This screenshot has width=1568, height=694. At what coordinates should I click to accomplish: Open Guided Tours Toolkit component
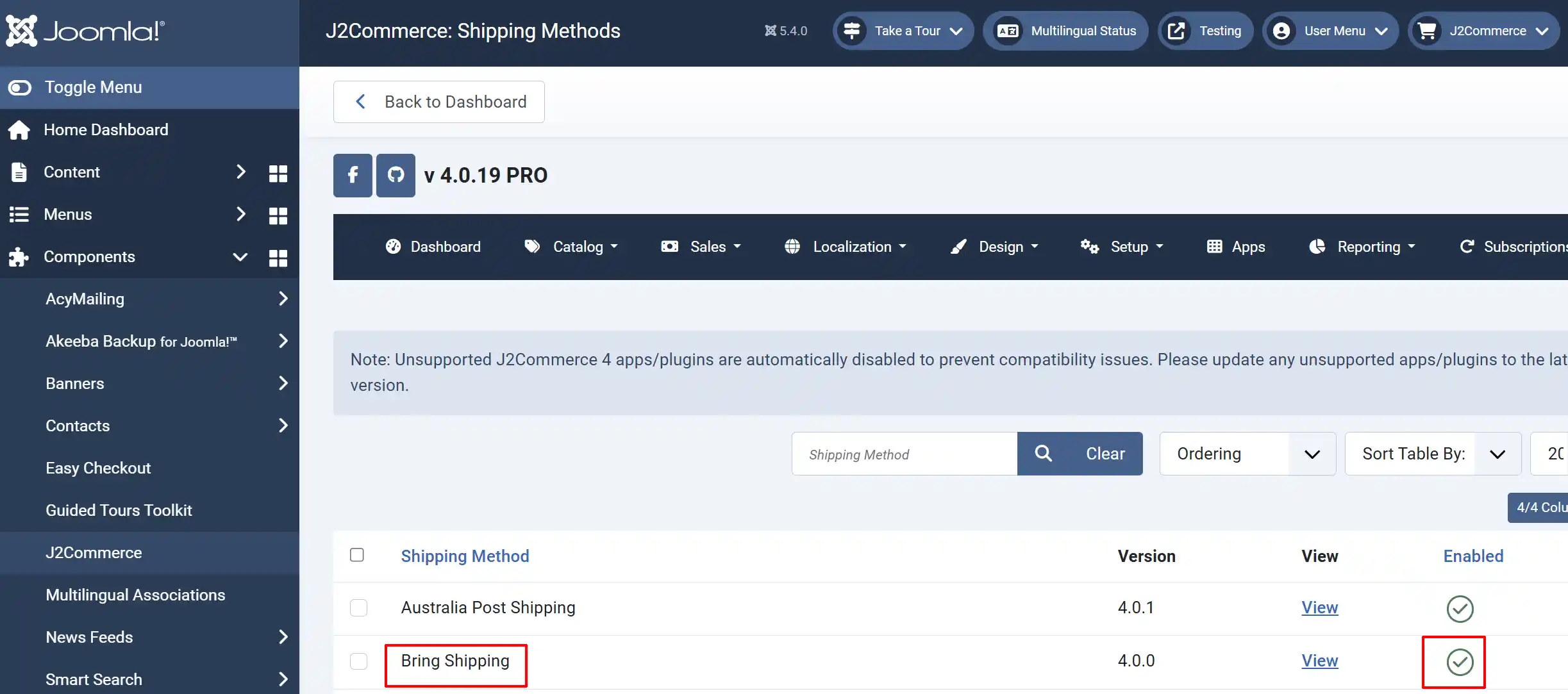click(119, 510)
